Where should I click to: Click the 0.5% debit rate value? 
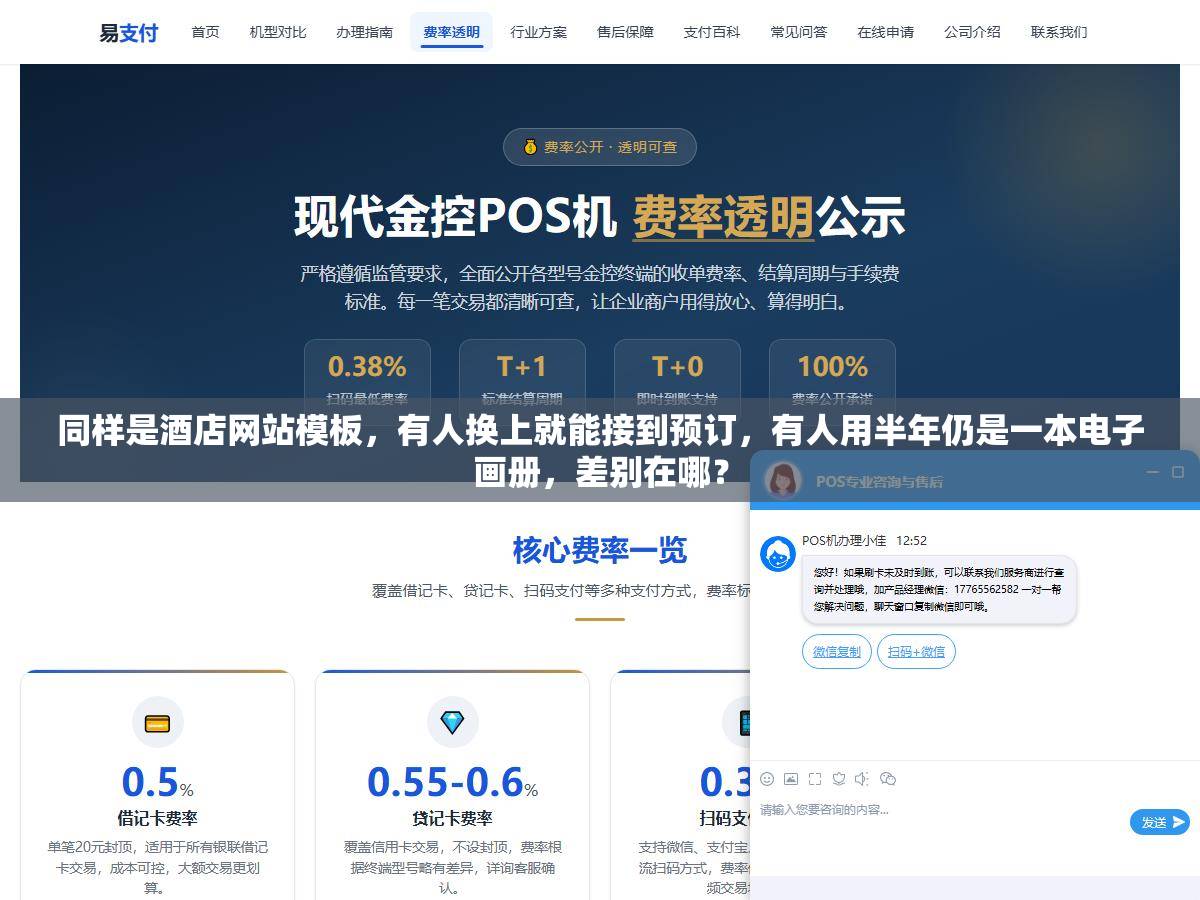click(157, 782)
